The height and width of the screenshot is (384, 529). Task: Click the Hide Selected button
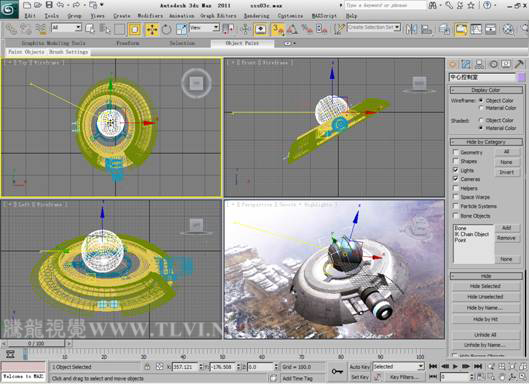(486, 286)
